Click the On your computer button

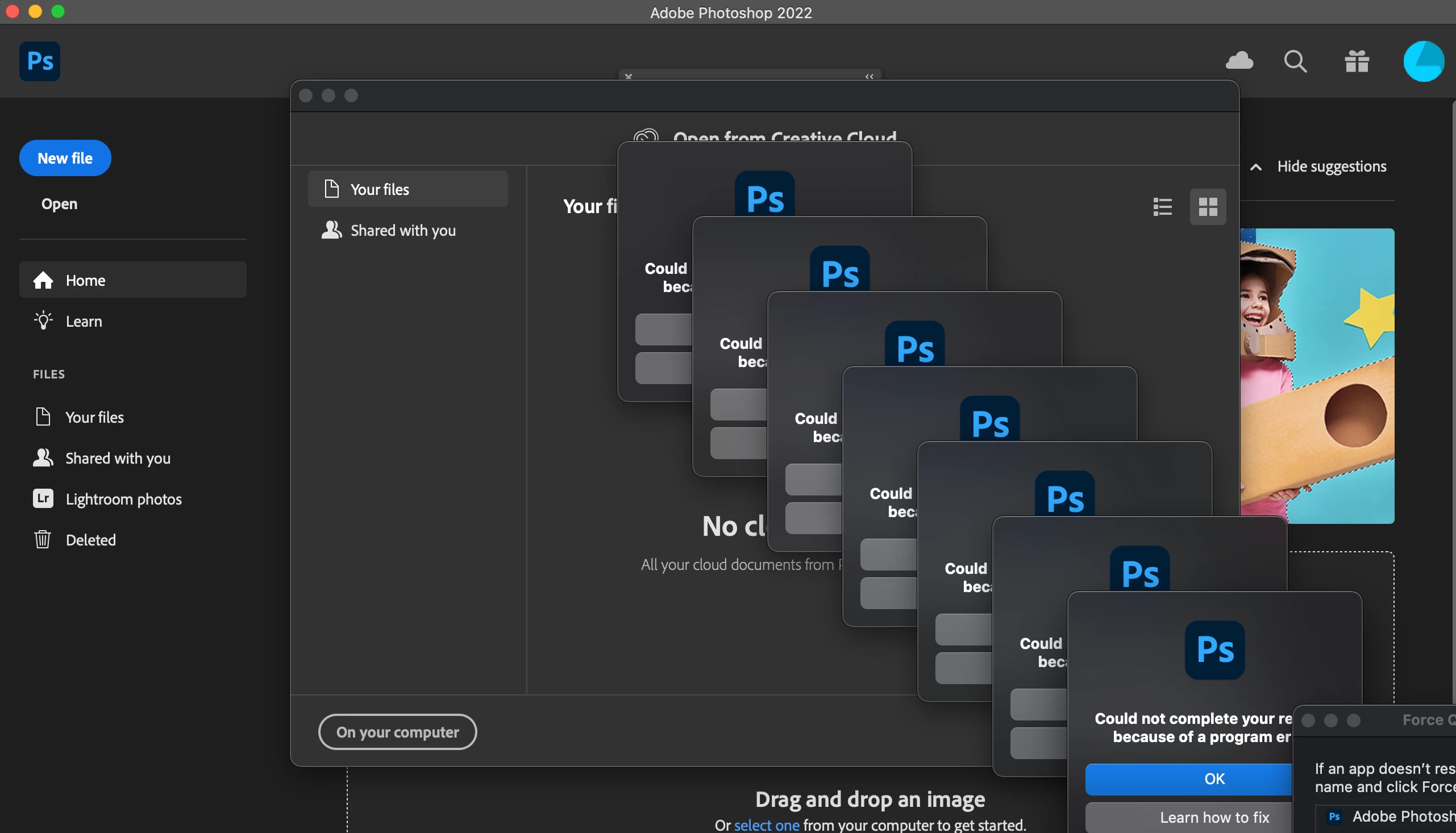click(x=397, y=732)
